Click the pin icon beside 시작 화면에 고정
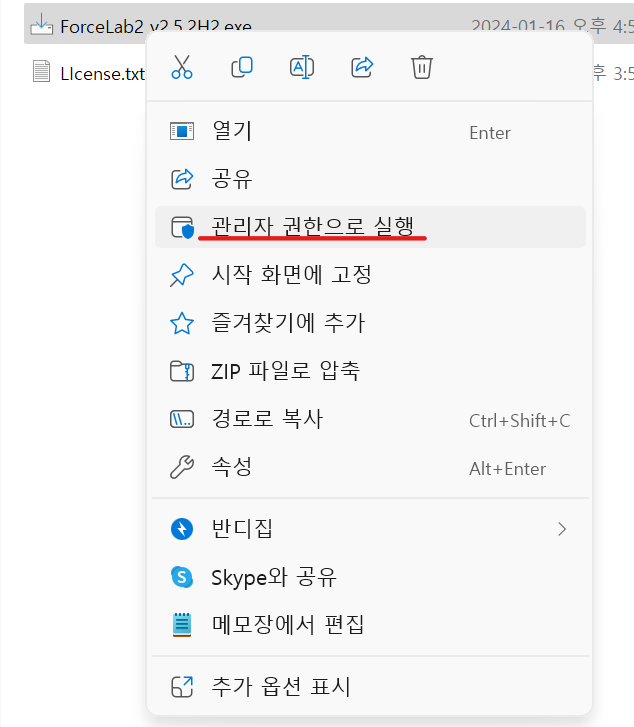Image resolution: width=634 pixels, height=727 pixels. click(181, 275)
